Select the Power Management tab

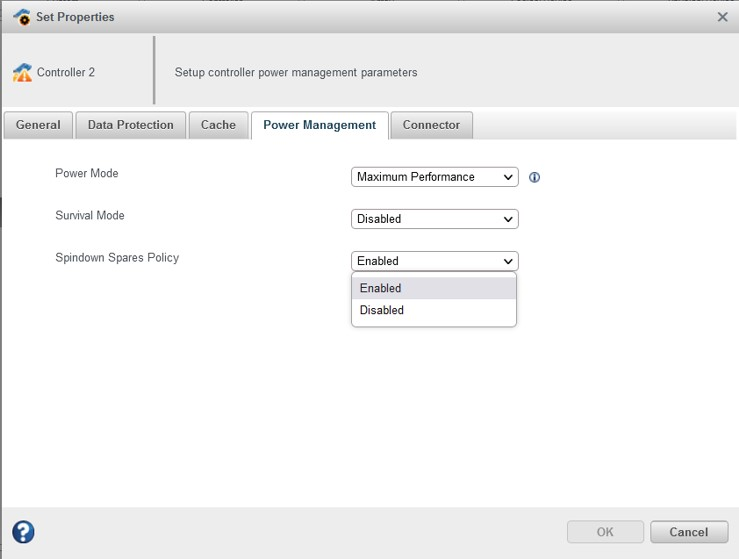point(319,125)
